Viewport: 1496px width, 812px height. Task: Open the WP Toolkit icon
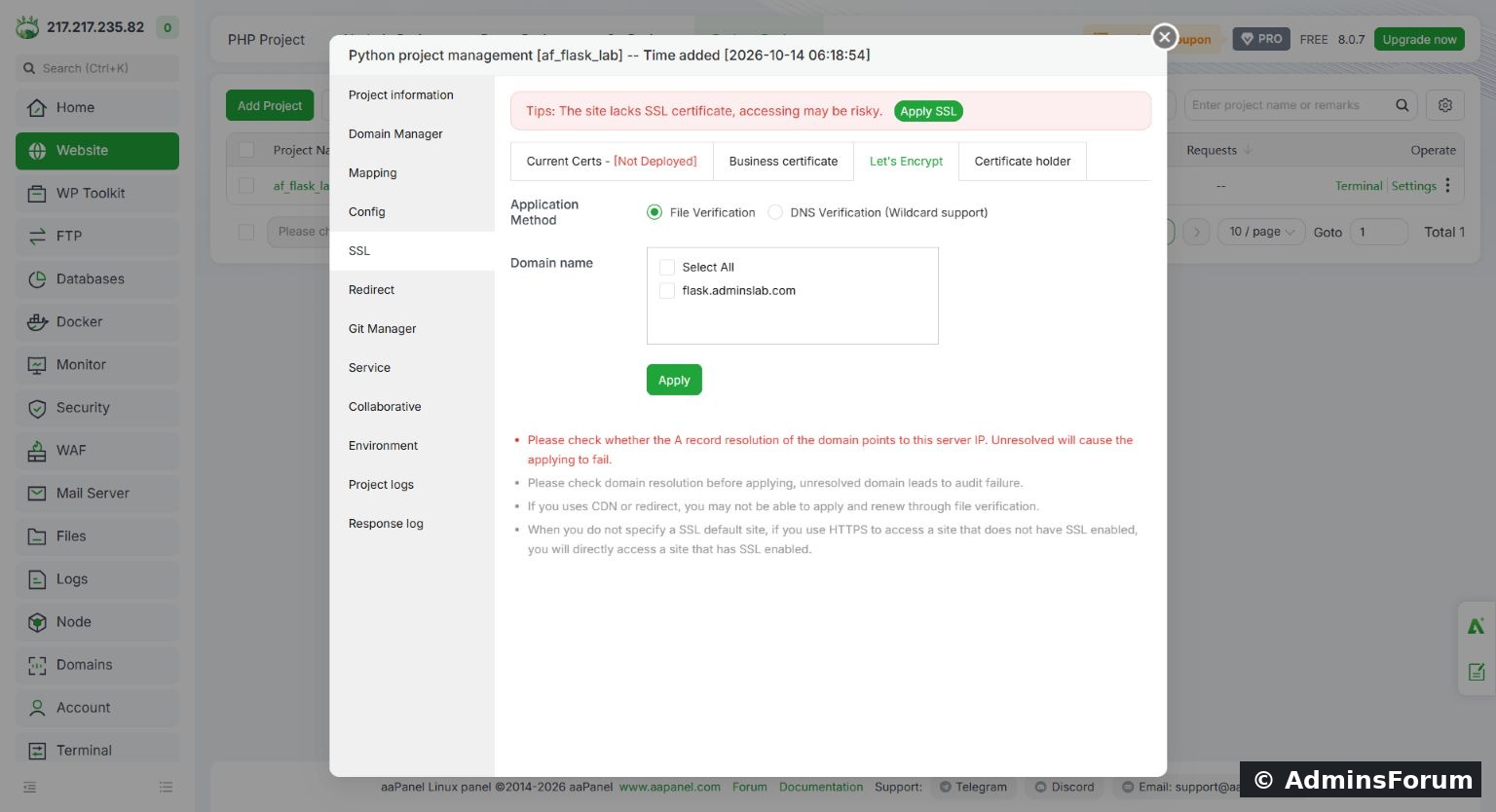[x=37, y=193]
